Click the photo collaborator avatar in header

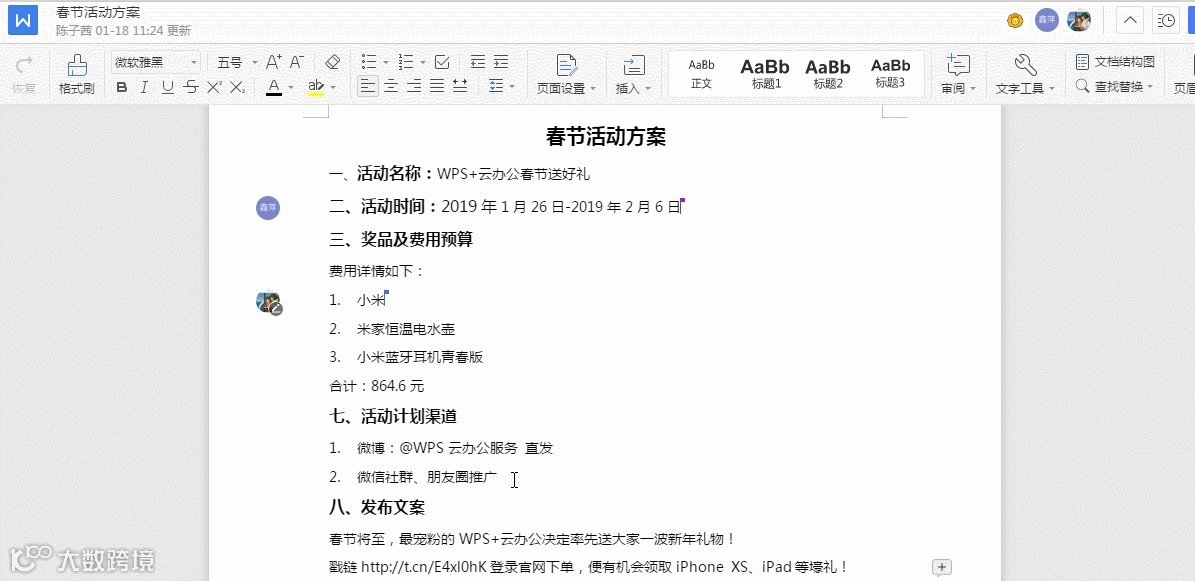(x=1078, y=20)
